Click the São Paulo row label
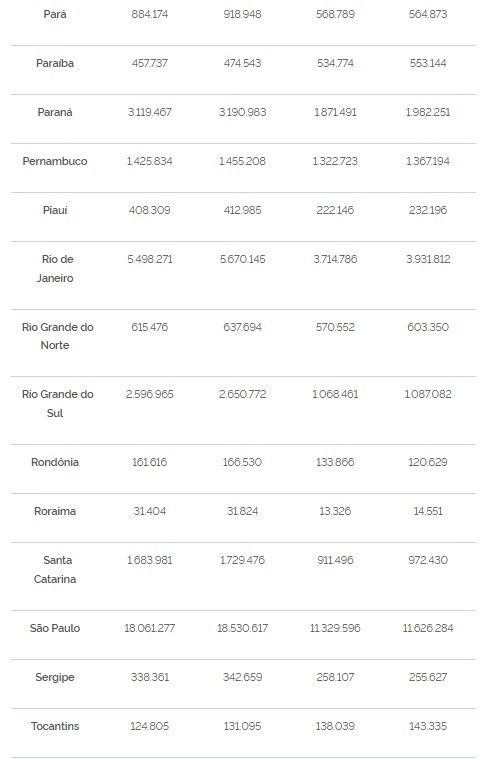485x760 pixels. pyautogui.click(x=55, y=629)
